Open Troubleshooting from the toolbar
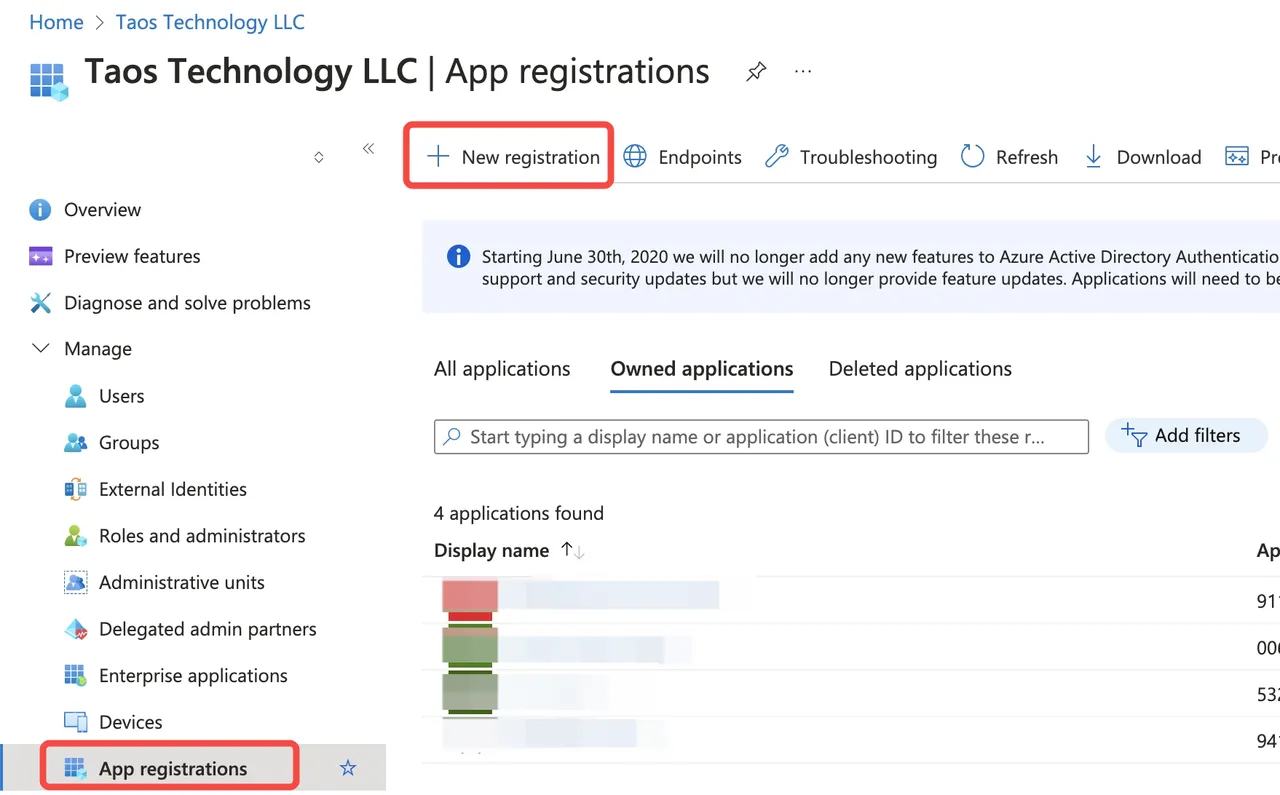This screenshot has height=795, width=1280. 851,157
